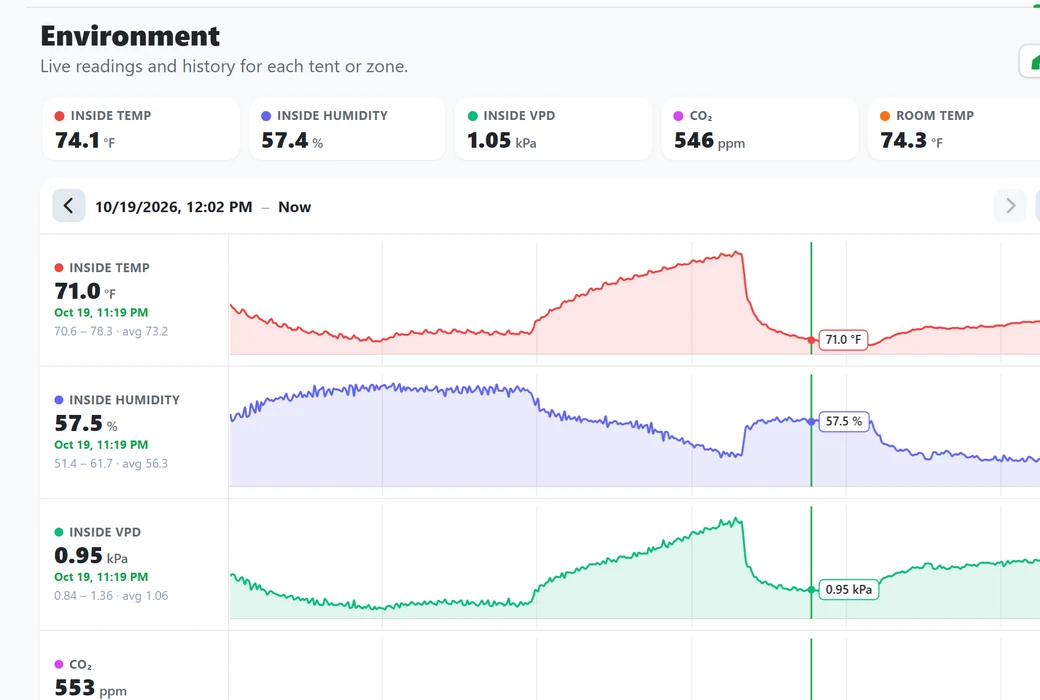The height and width of the screenshot is (700, 1040).
Task: Click 'Oct 19, 11:19 PM' under Inside VPD
Action: tap(101, 577)
